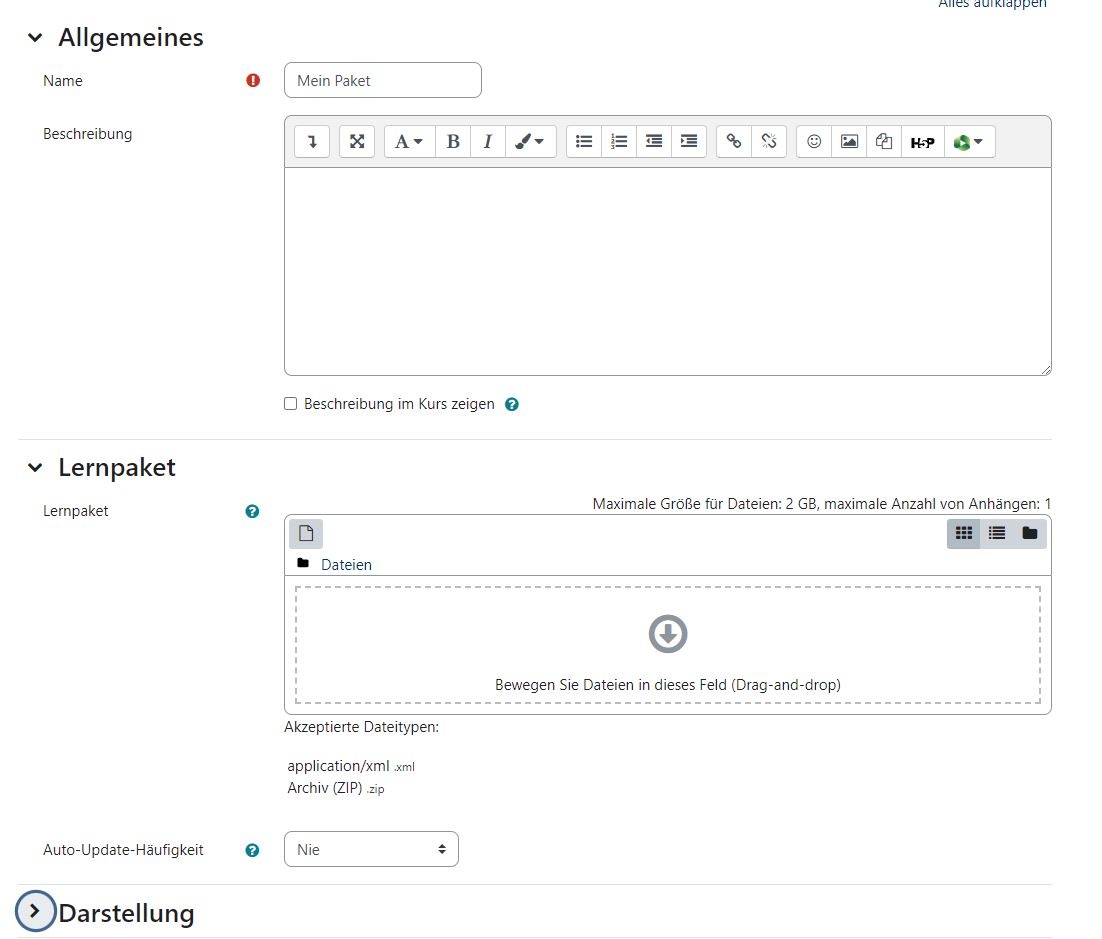Screen dimensions: 1102x939
Task: Toggle fullscreen mode of the editor
Action: (357, 142)
